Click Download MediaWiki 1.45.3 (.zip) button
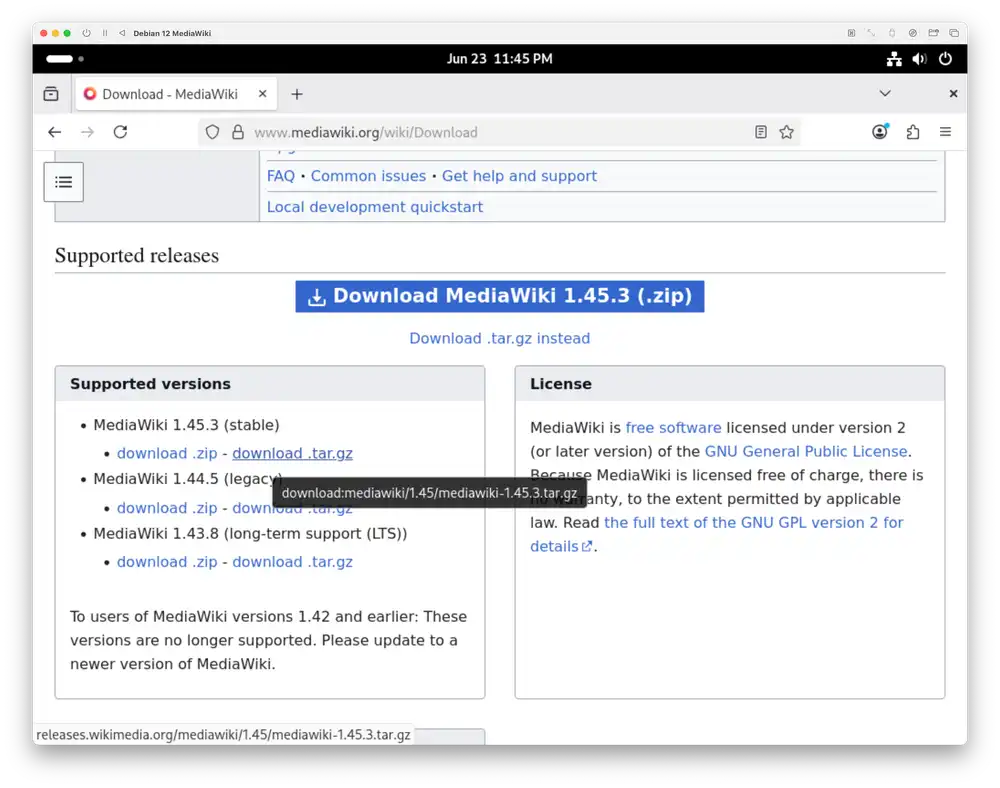 point(499,296)
